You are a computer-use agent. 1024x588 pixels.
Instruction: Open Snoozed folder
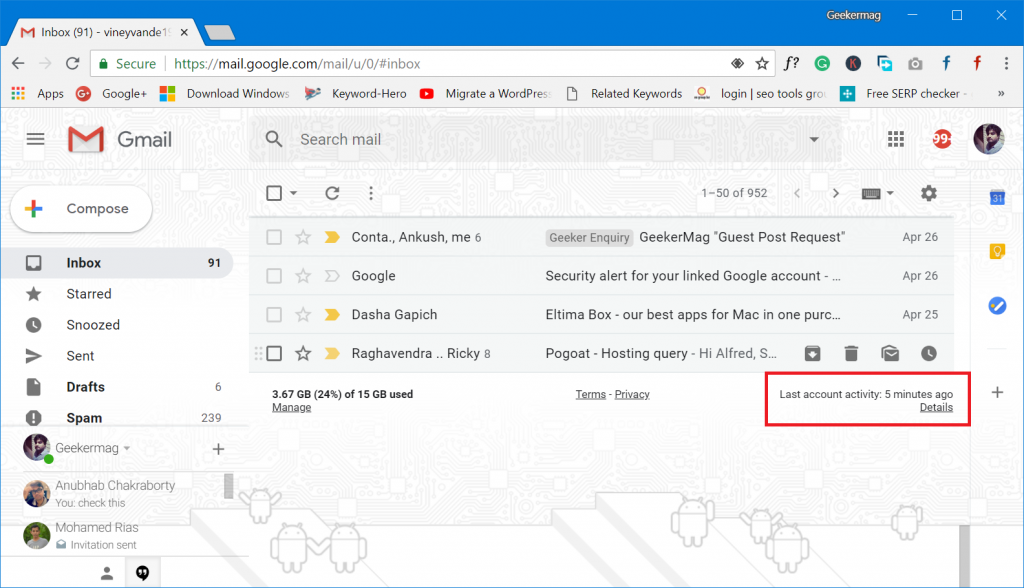click(118, 325)
